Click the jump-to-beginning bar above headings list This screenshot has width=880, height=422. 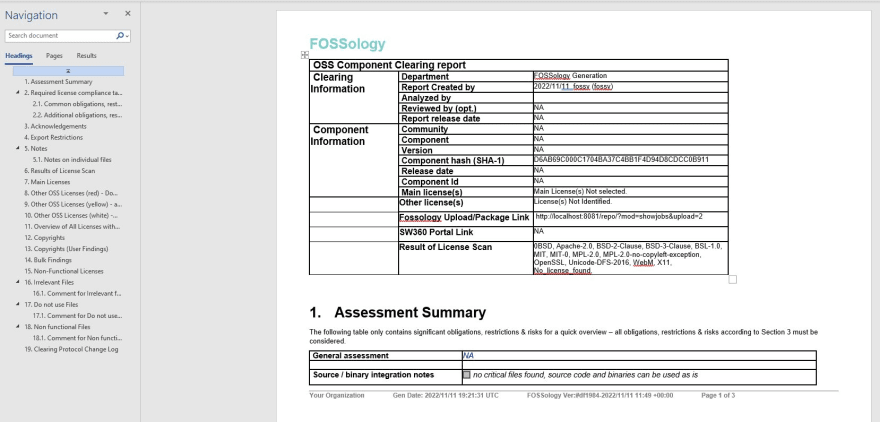click(68, 71)
